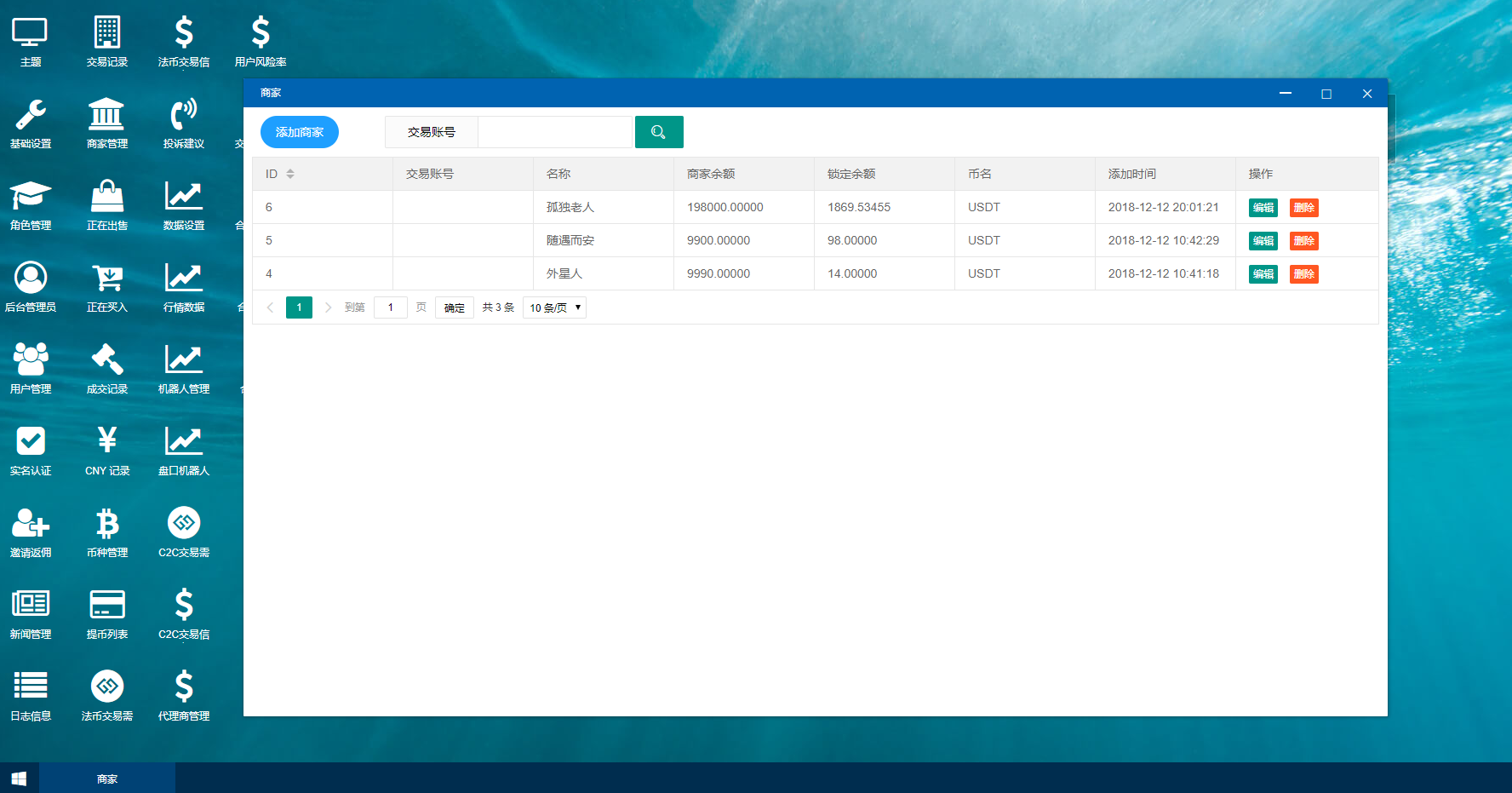Edit merchant 外星人 row
This screenshot has height=793, width=1512.
tap(1263, 274)
